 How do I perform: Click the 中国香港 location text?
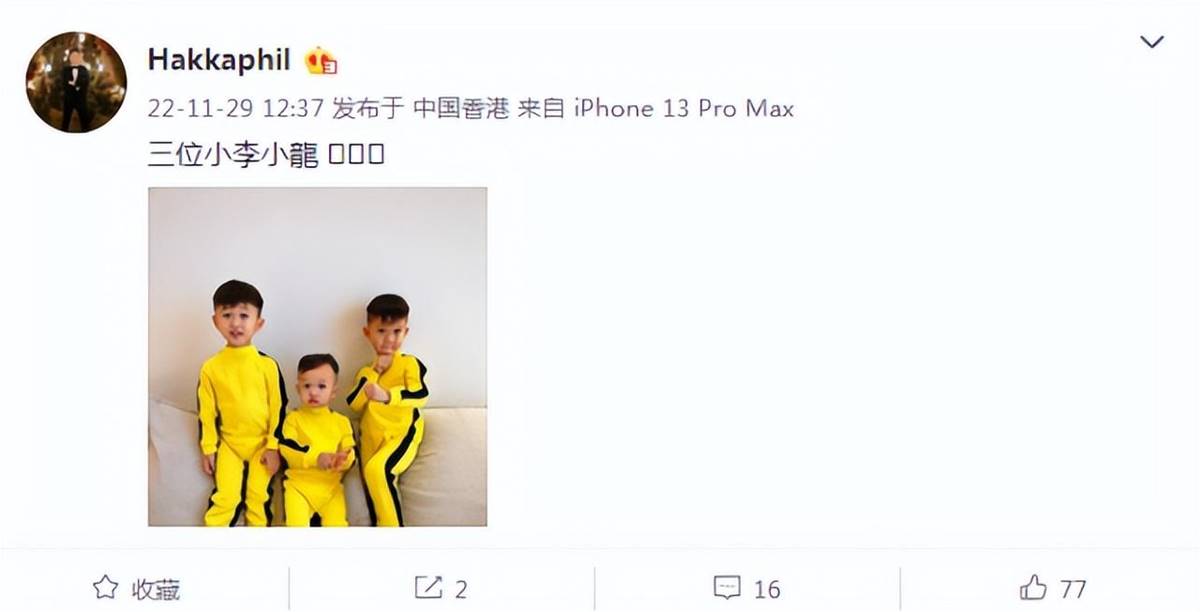click(461, 108)
